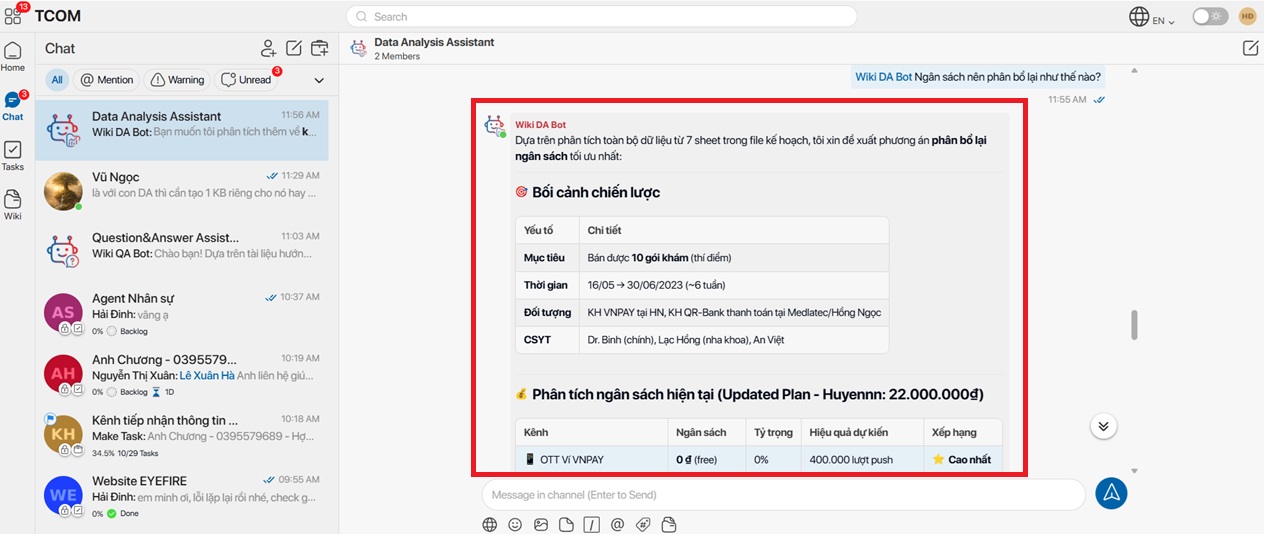Create new group briefcase-plus icon

[x=320, y=48]
